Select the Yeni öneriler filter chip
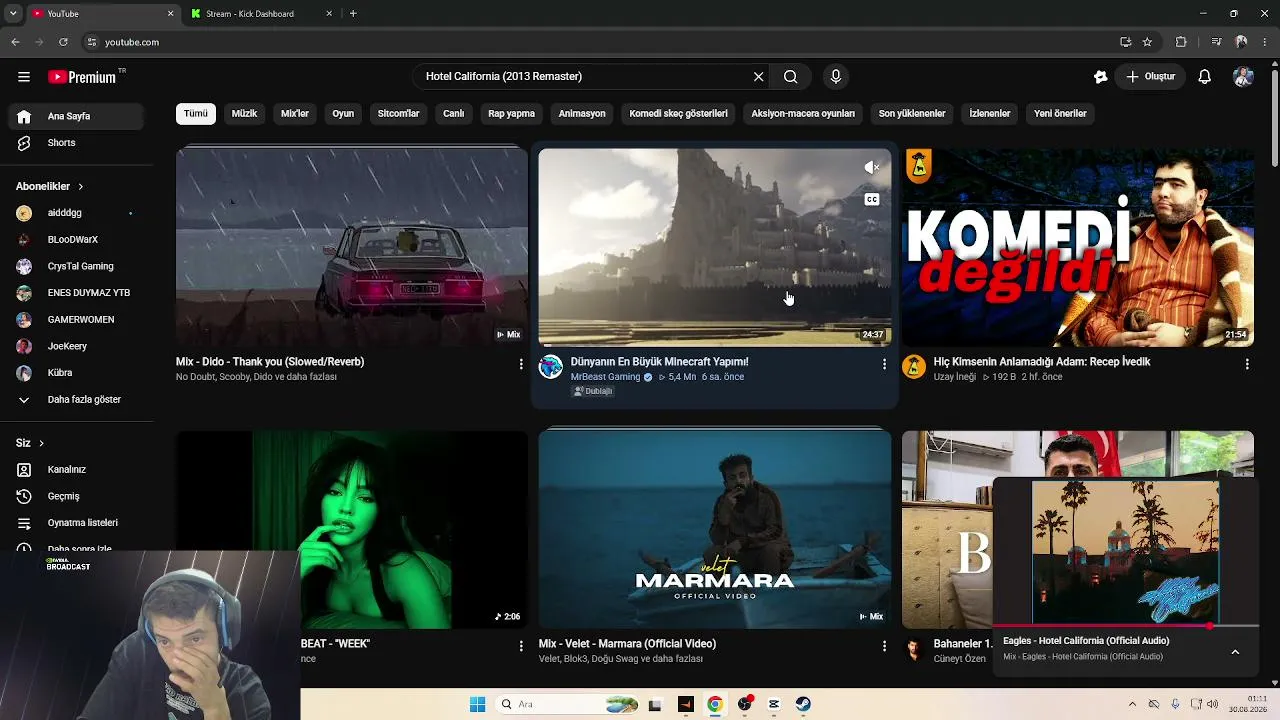Image resolution: width=1280 pixels, height=720 pixels. [x=1060, y=114]
